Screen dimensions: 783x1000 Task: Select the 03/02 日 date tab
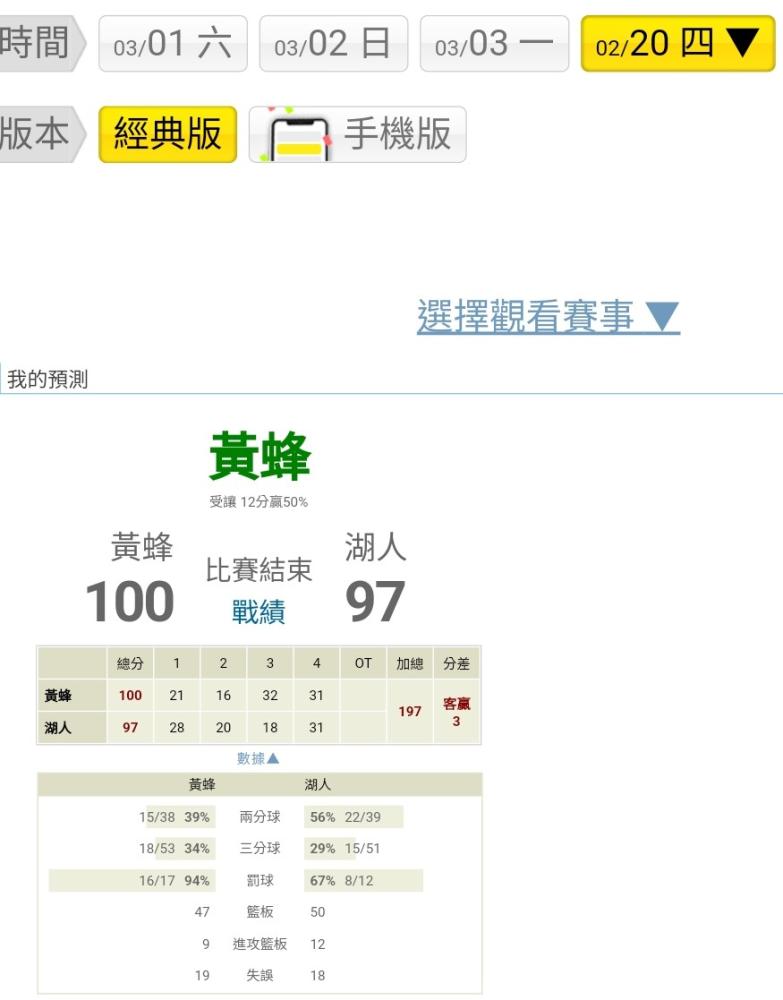point(333,43)
